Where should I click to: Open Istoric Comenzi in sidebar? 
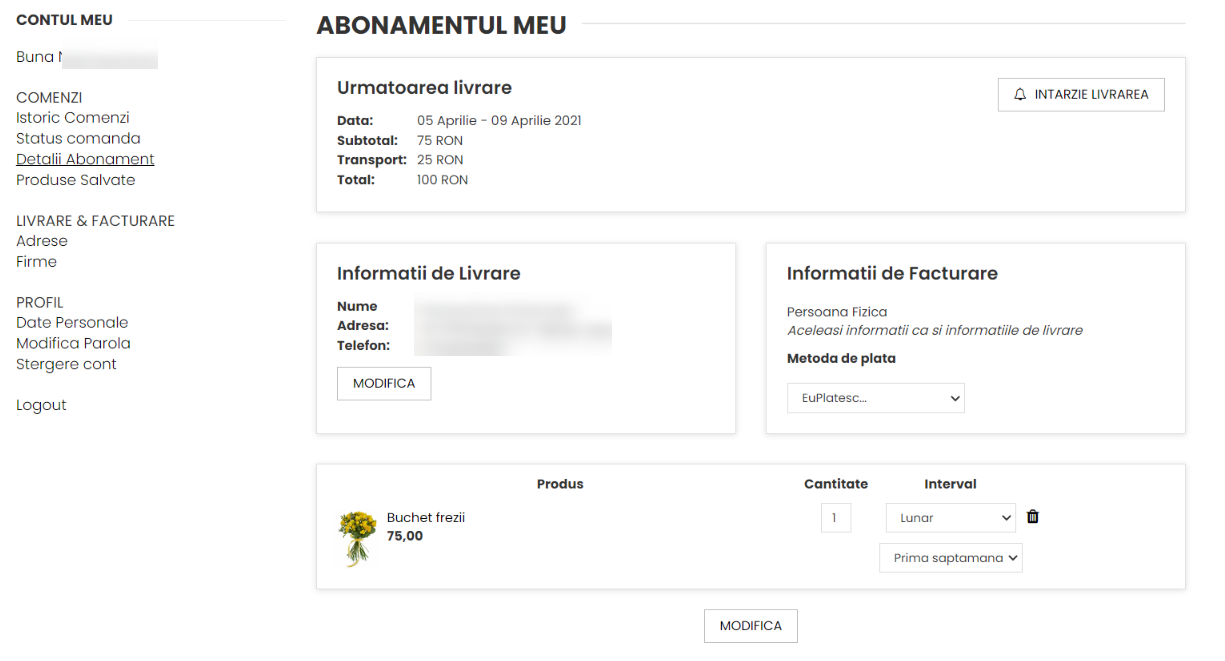pyautogui.click(x=73, y=118)
